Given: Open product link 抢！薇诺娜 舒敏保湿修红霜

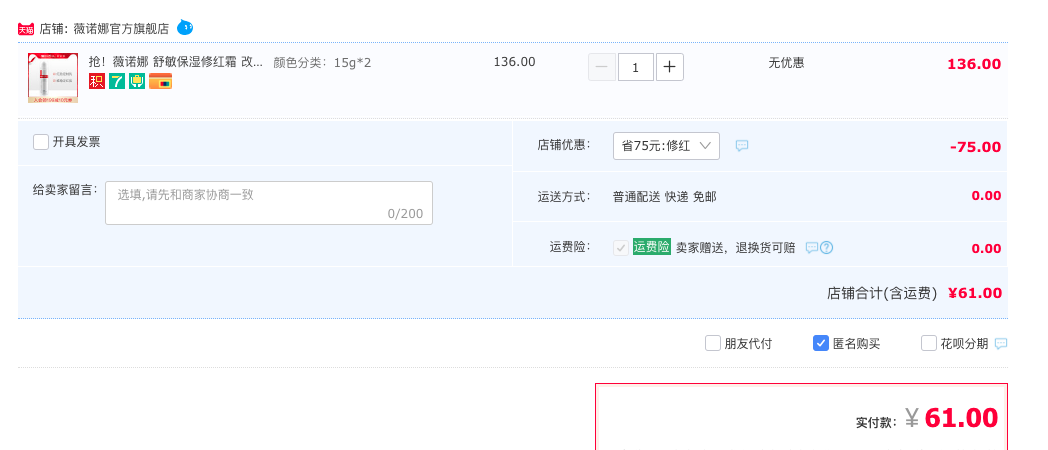Looking at the screenshot, I should 176,62.
